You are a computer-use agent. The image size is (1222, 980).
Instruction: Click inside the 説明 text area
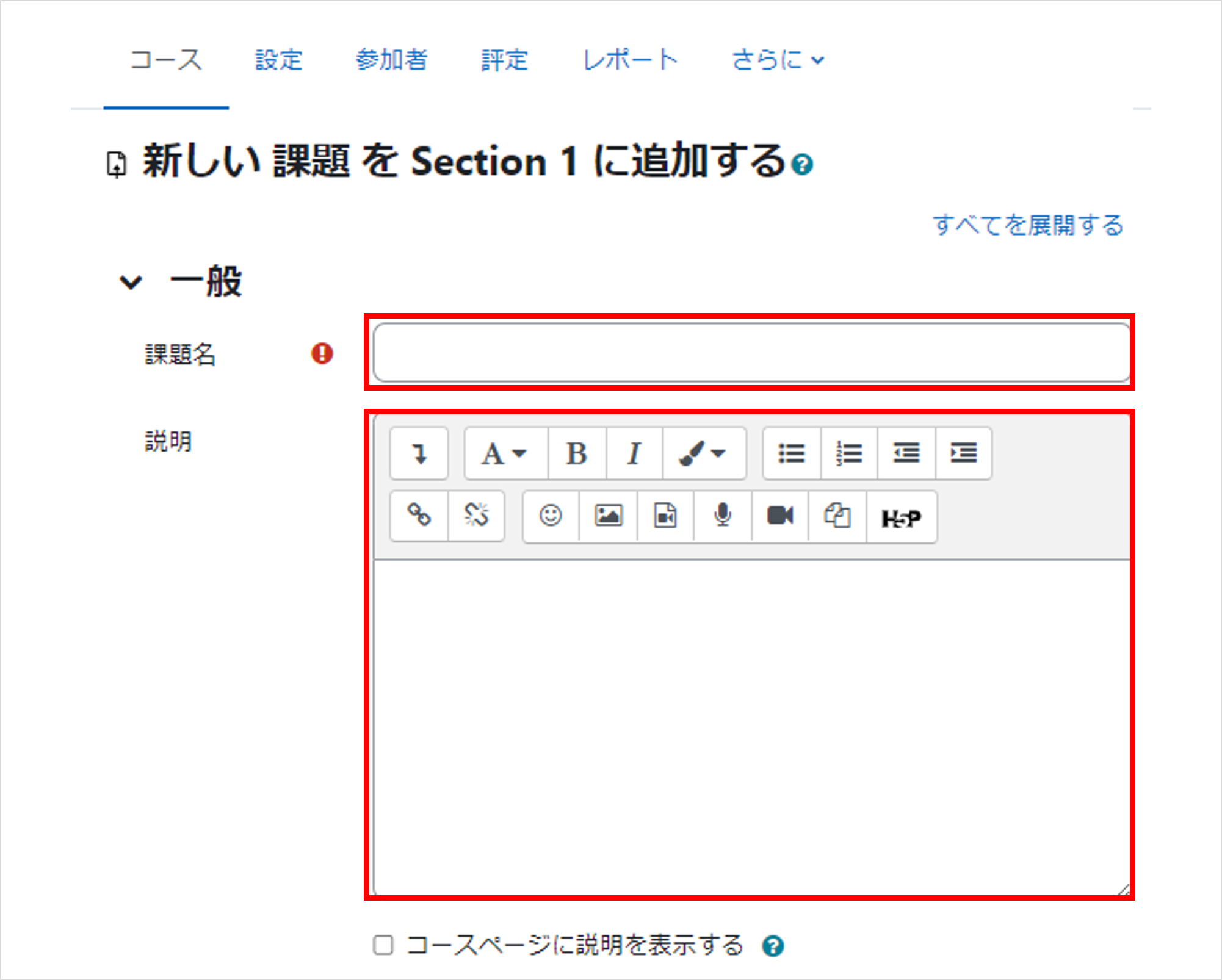pos(751,727)
